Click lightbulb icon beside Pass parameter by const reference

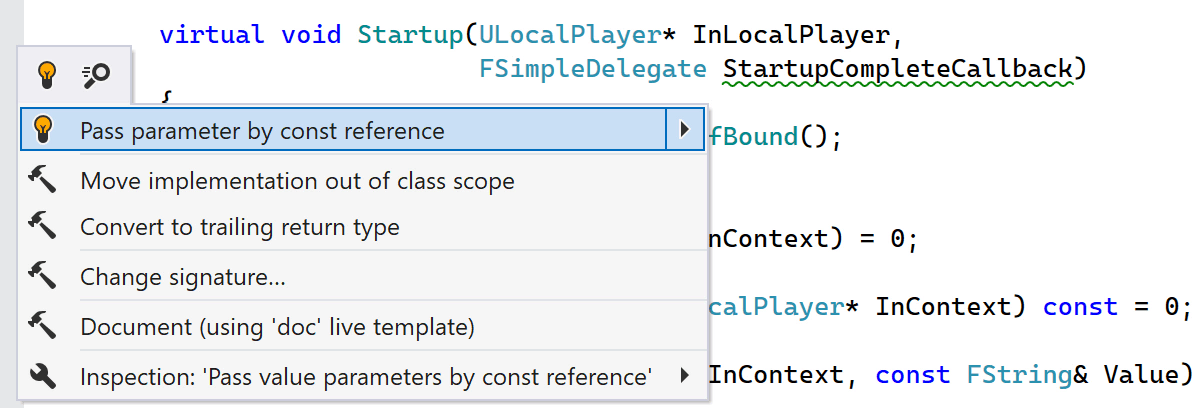tap(43, 130)
